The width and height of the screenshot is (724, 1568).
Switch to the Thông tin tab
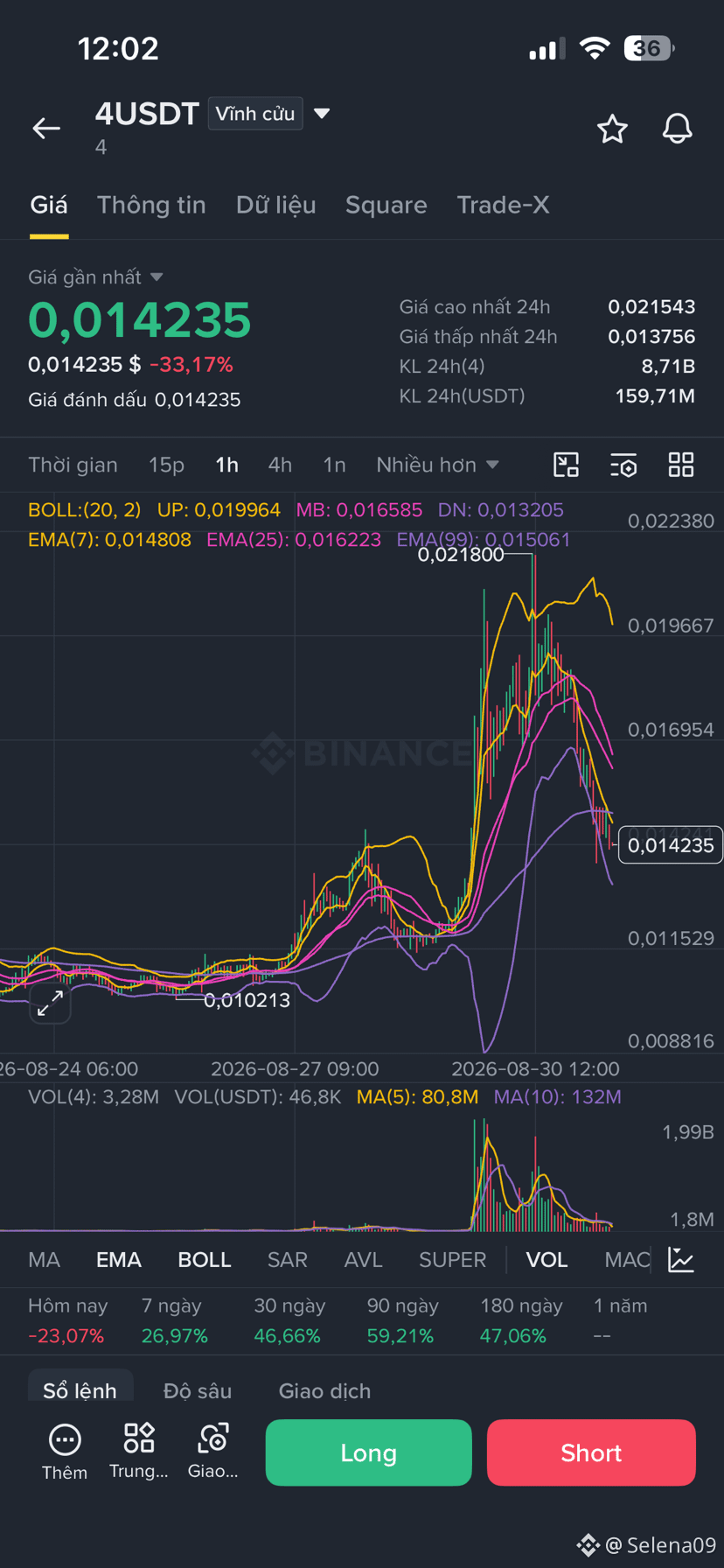(x=151, y=205)
